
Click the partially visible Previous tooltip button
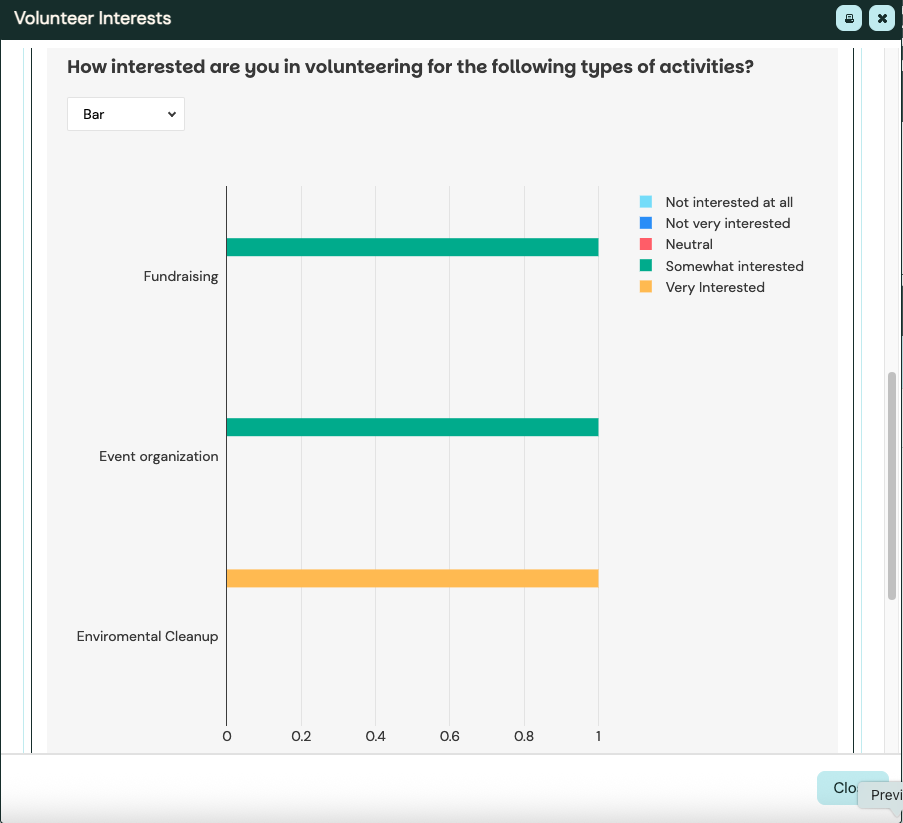tap(883, 795)
